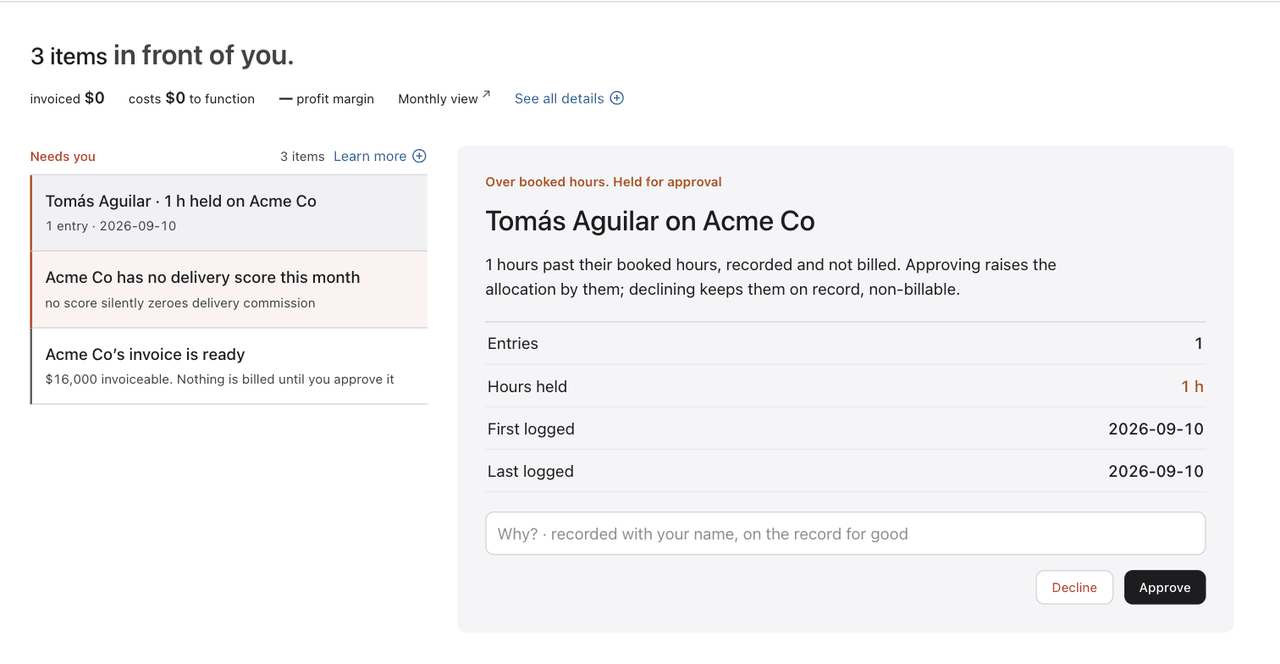Viewport: 1280px width, 664px height.
Task: Click the plus icon beside See all details
Action: pos(617,98)
